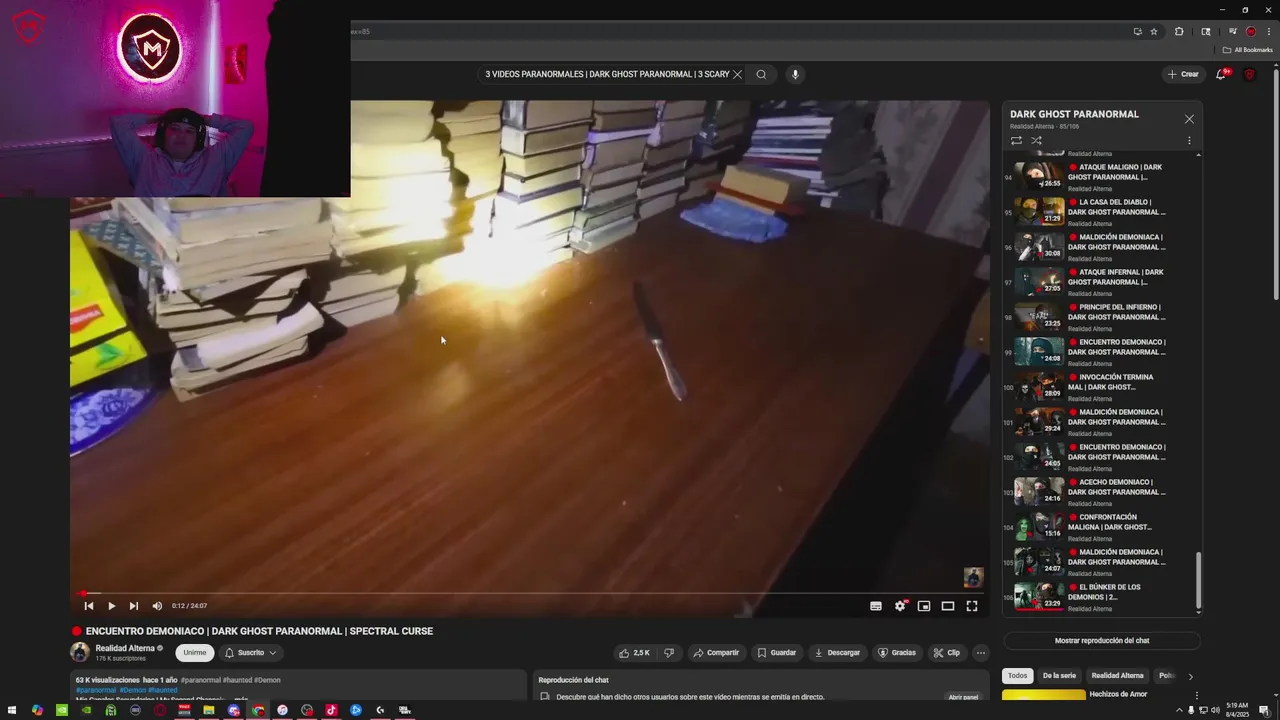The image size is (1280, 720).
Task: Bookmark page with Chrome star icon
Action: coord(1153,31)
